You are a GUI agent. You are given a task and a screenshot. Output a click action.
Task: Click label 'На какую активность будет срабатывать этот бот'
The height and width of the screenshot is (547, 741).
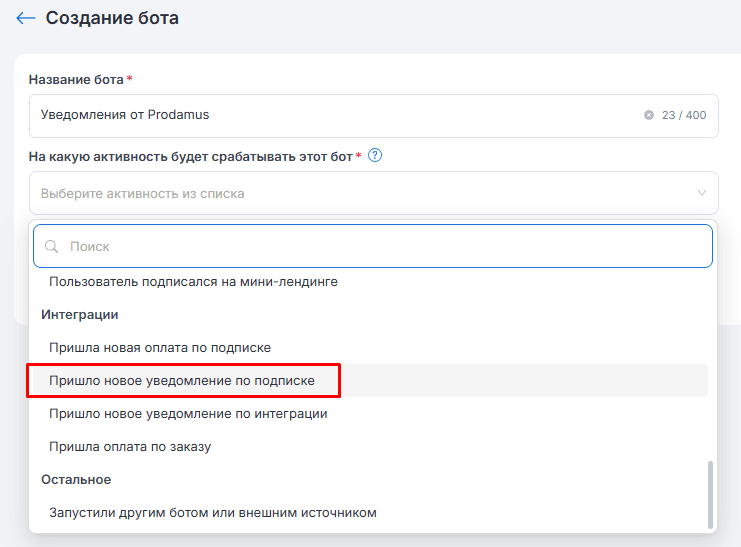[190, 156]
